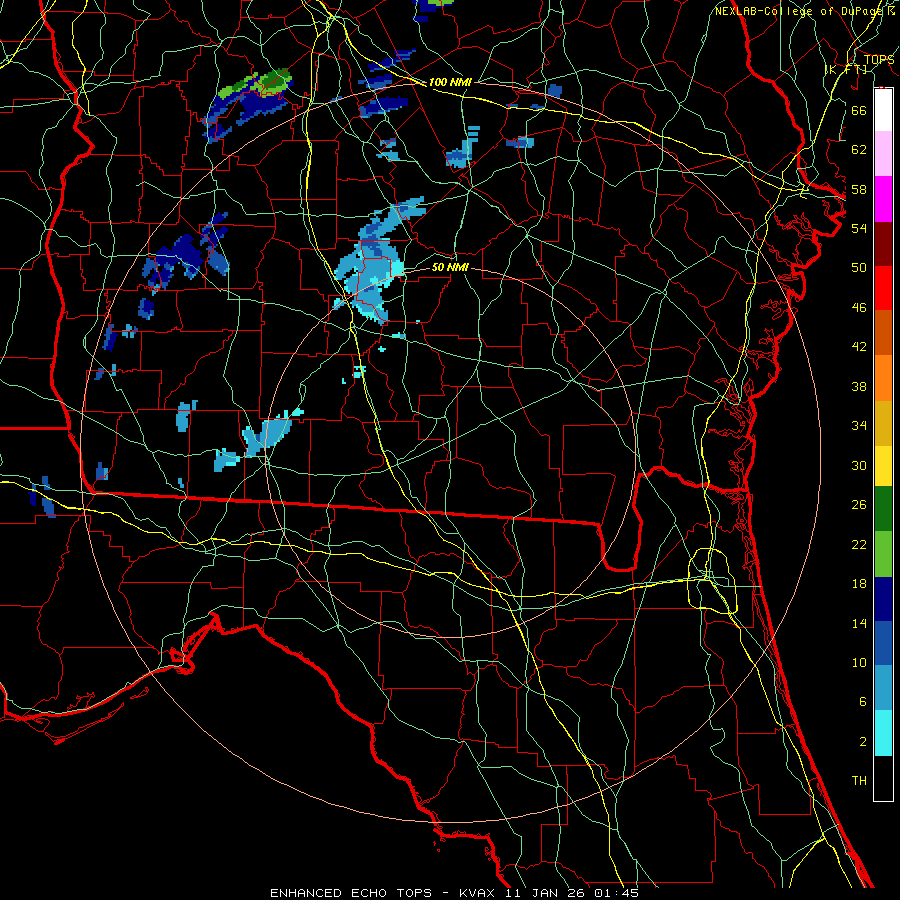This screenshot has width=900, height=900.
Task: Click the 46 value on the scale
Action: [859, 308]
